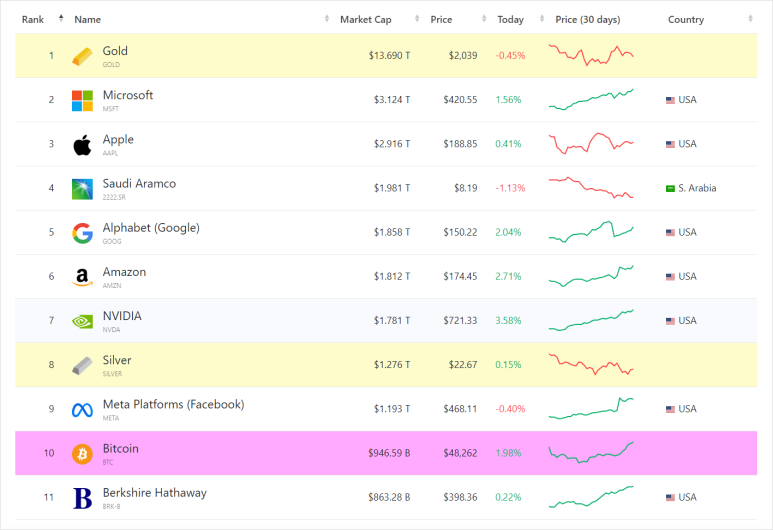Click the Silver bar icon
The height and width of the screenshot is (530, 773).
82,365
